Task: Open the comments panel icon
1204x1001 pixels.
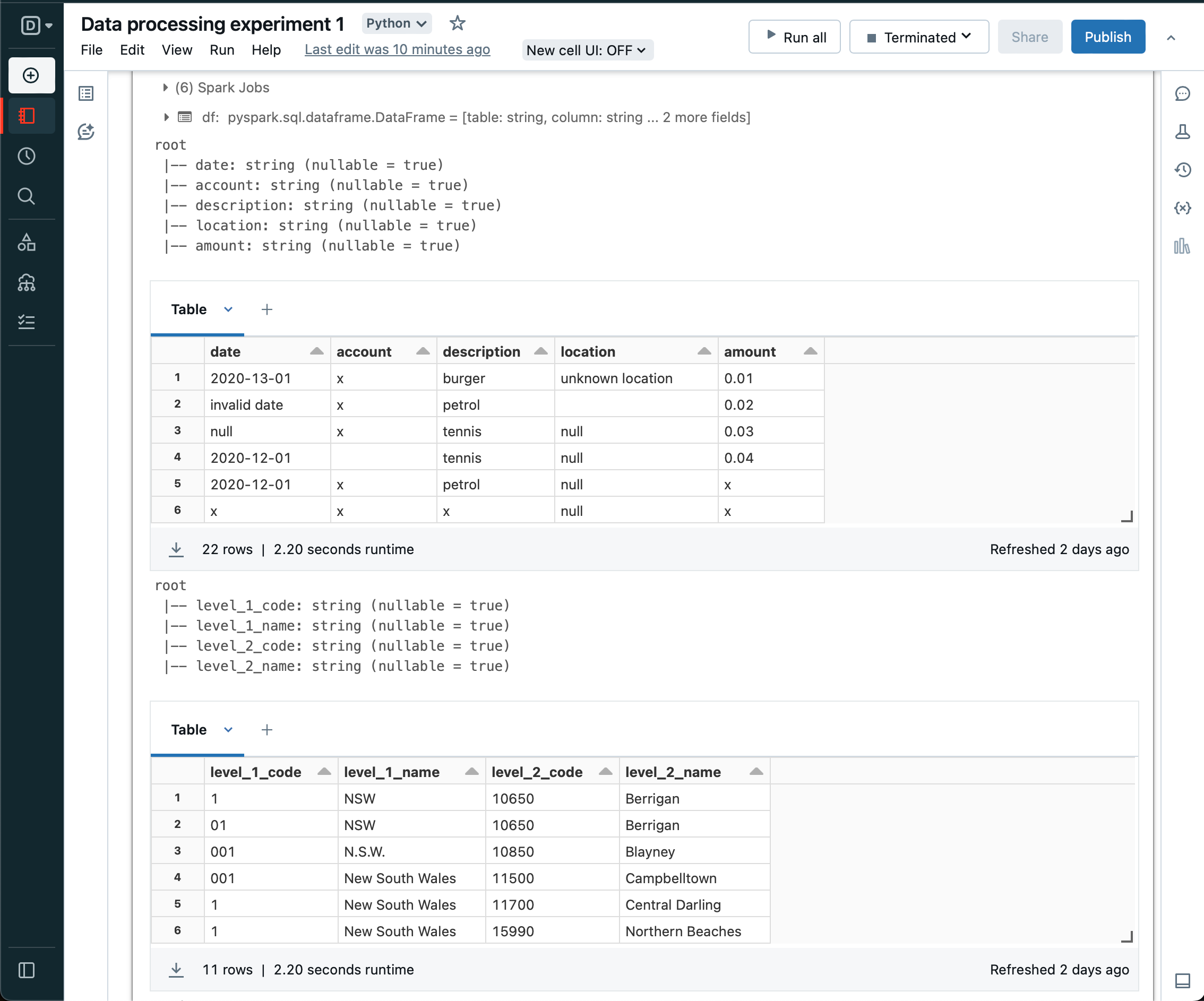Action: click(x=1182, y=93)
